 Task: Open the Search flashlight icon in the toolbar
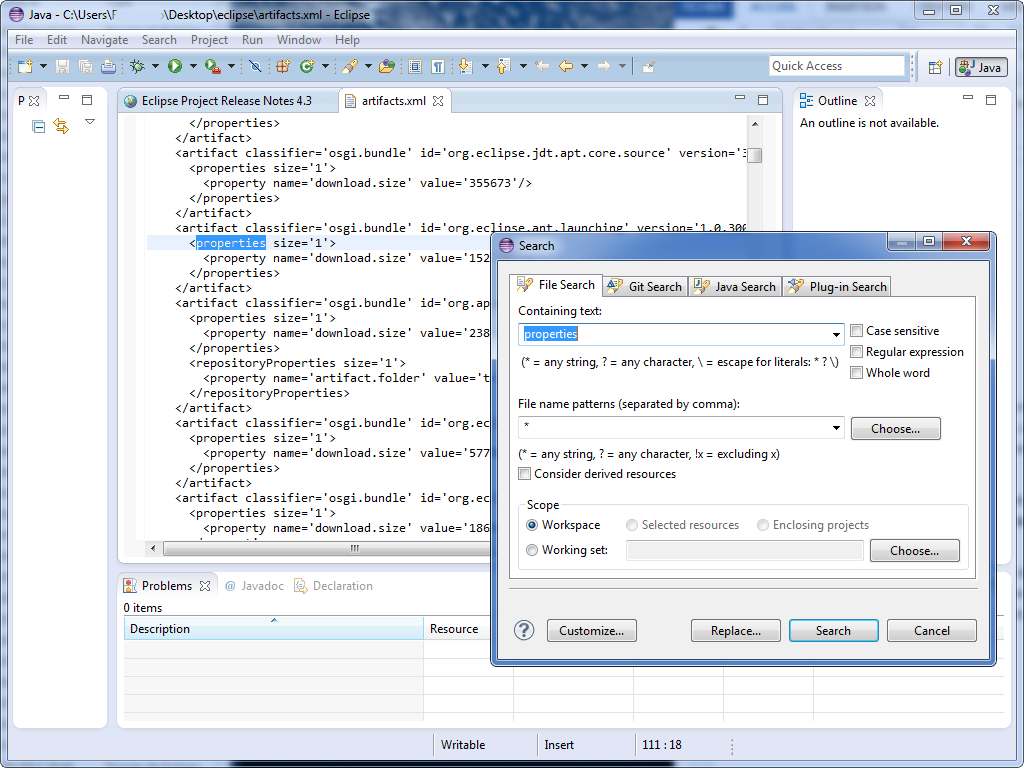pyautogui.click(x=351, y=66)
